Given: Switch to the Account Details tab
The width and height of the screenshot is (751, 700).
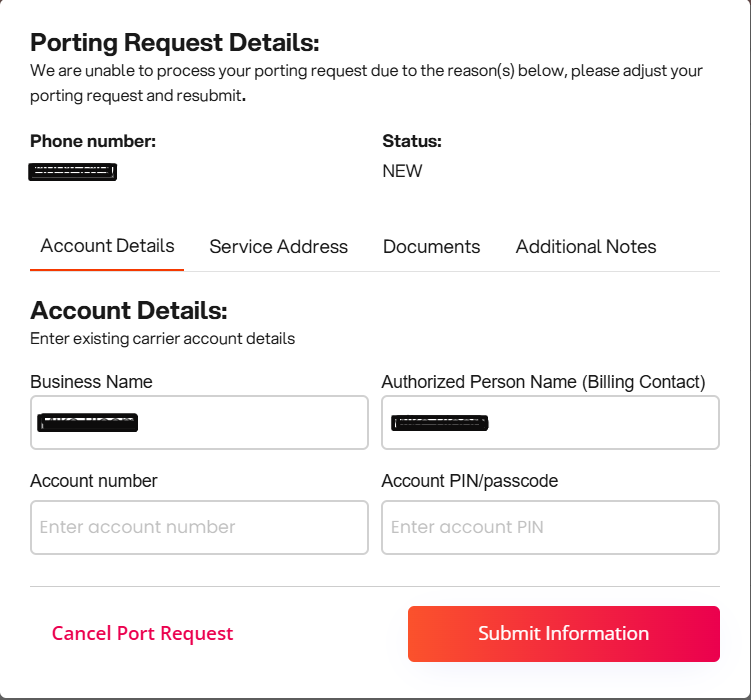Looking at the screenshot, I should coord(107,246).
